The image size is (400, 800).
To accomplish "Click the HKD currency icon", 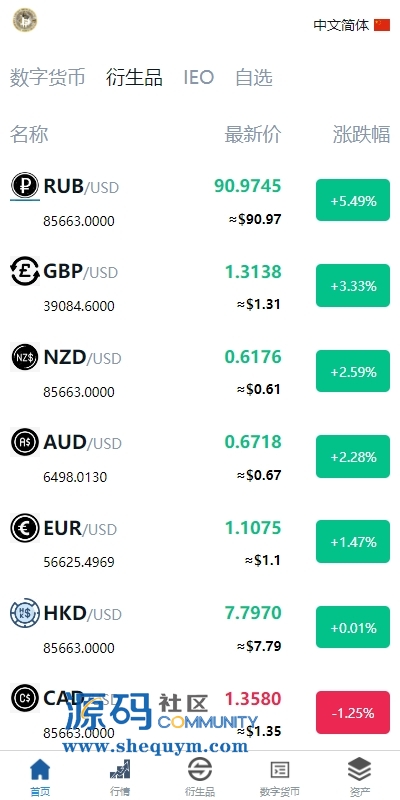I will [24, 613].
